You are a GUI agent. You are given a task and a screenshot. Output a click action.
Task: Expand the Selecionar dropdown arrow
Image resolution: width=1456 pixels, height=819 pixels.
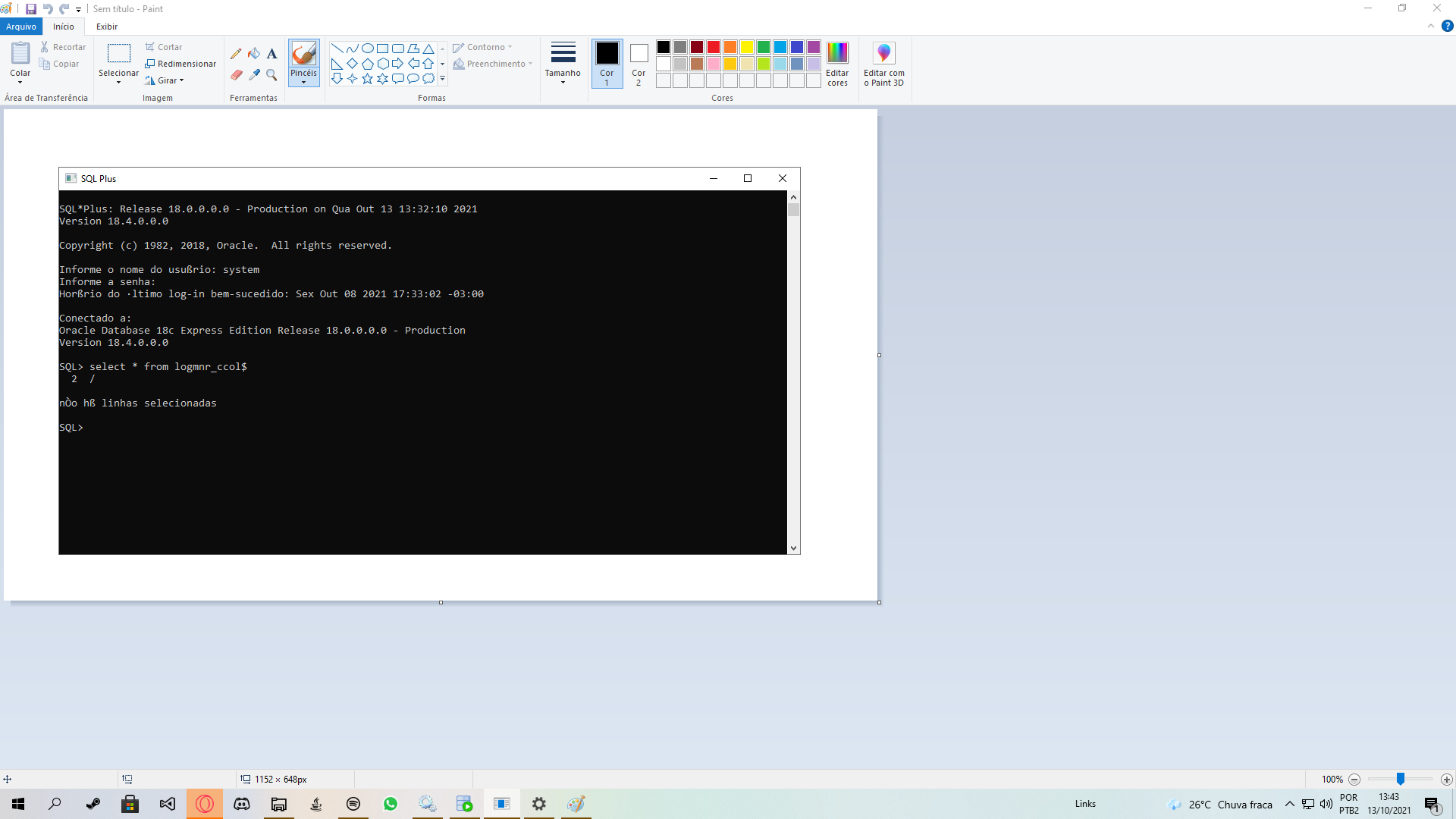119,82
